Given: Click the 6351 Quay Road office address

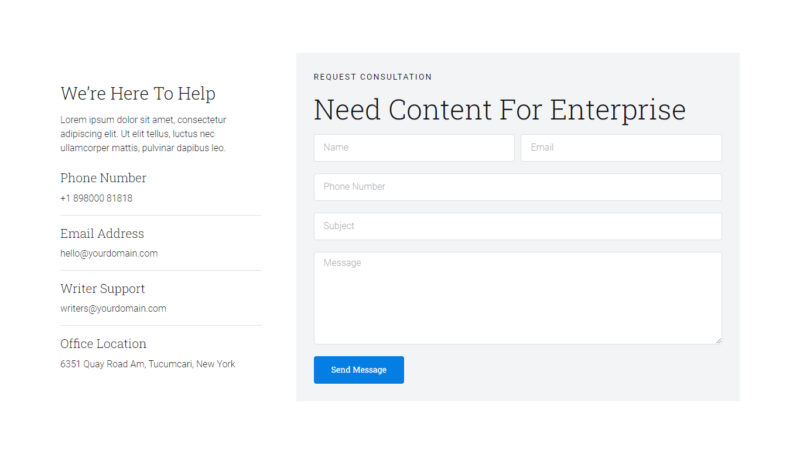Looking at the screenshot, I should 147,364.
